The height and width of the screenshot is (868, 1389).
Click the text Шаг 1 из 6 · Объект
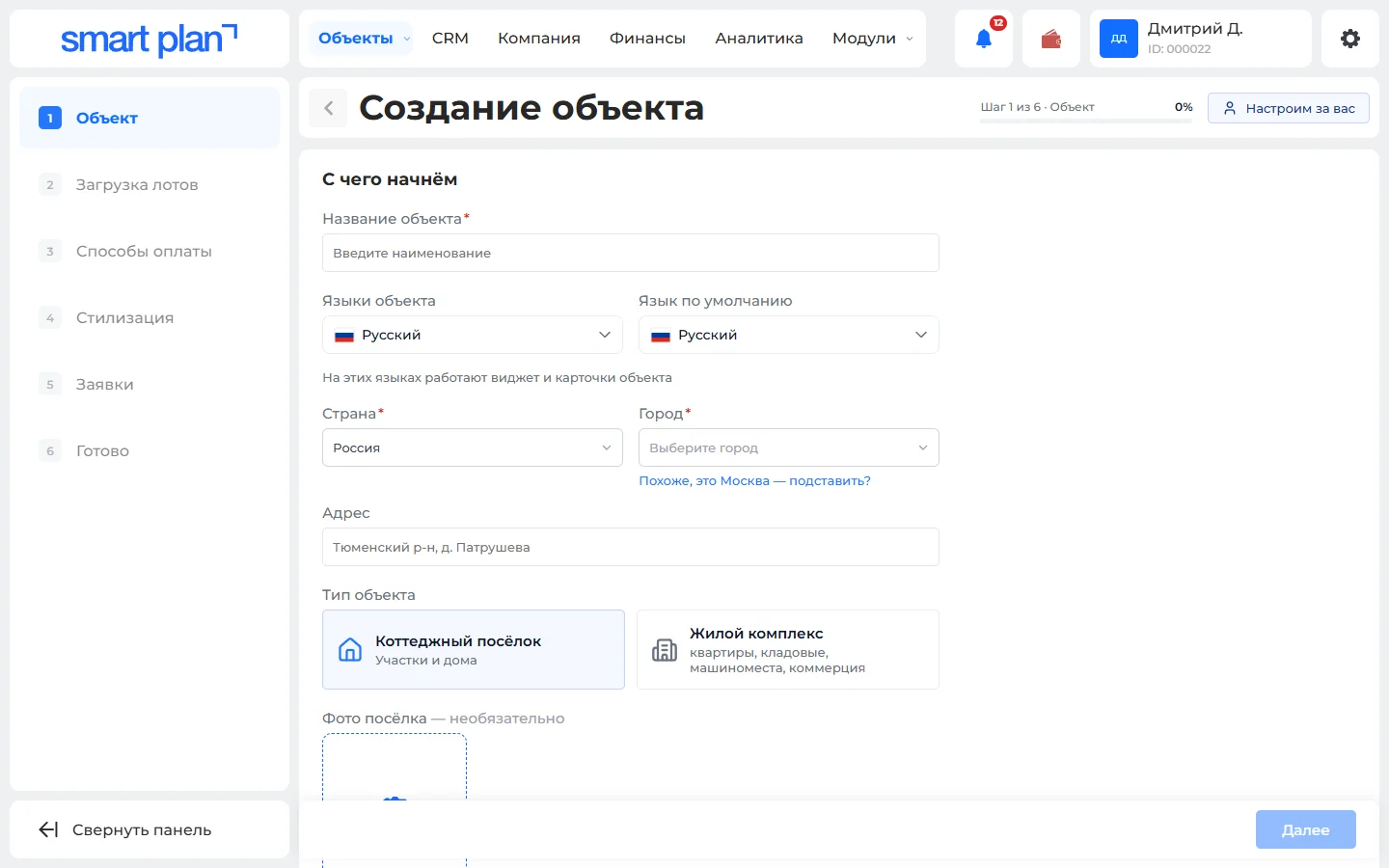(1037, 107)
